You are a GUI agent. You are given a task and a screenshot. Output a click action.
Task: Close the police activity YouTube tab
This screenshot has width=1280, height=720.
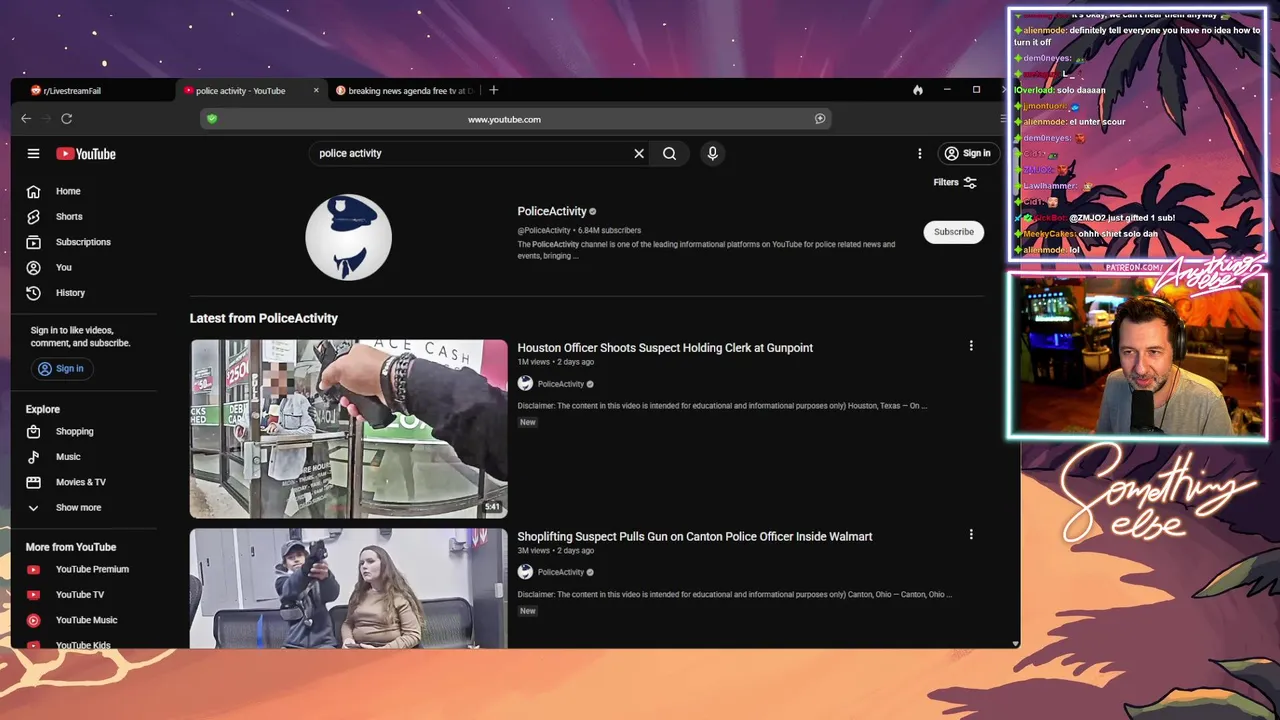[x=316, y=91]
